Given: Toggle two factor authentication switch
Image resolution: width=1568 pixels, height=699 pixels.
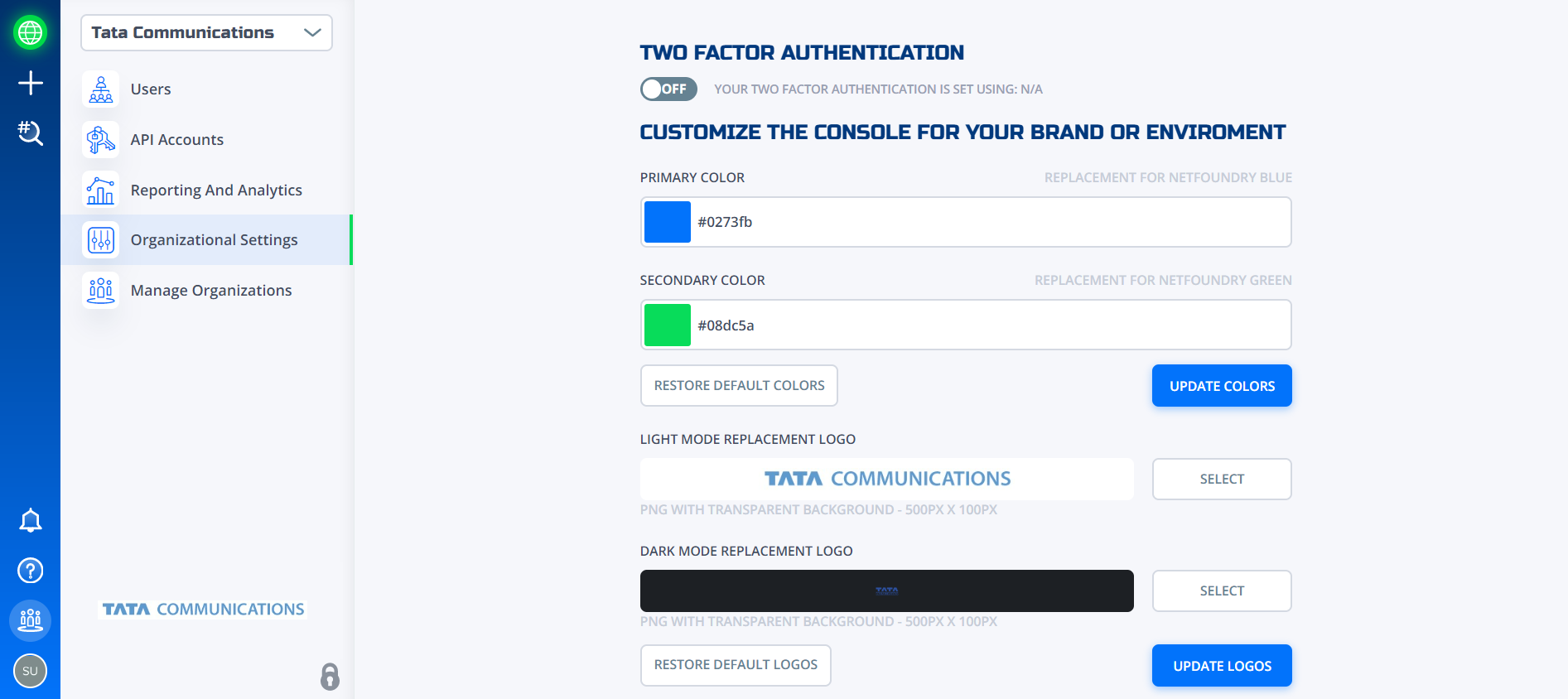Looking at the screenshot, I should pyautogui.click(x=668, y=89).
